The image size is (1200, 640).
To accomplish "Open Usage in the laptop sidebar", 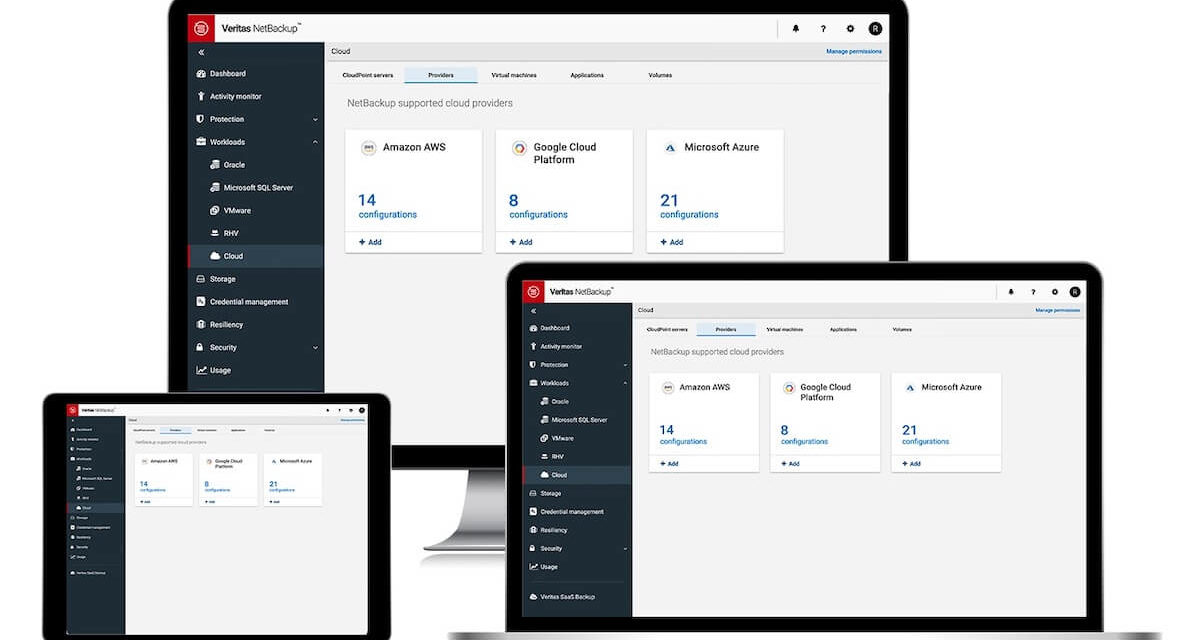I will (543, 567).
